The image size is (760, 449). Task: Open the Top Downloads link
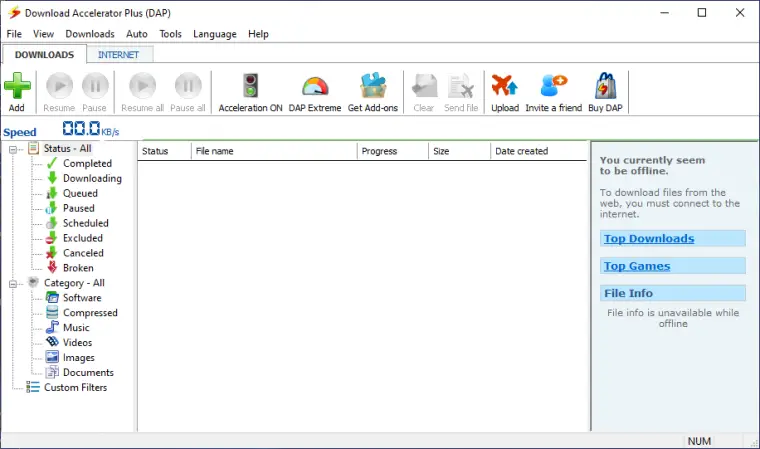point(649,239)
